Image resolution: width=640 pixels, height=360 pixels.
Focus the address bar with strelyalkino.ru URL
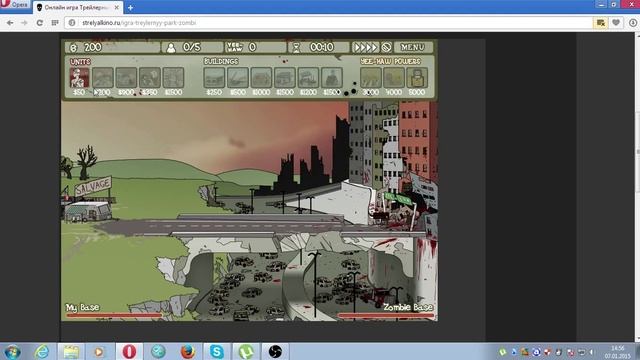[327, 23]
